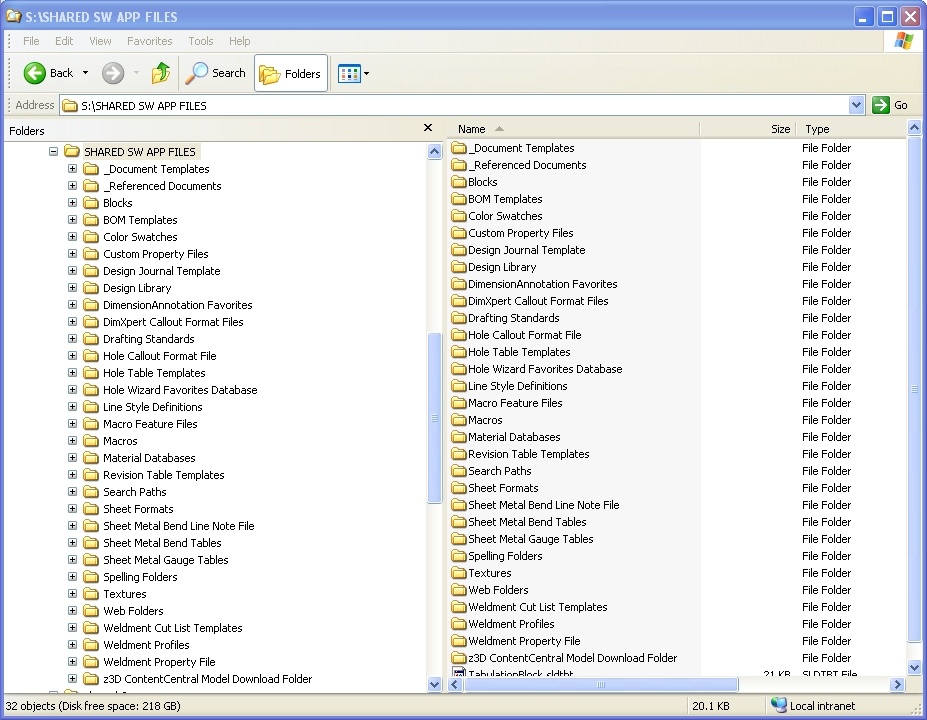The image size is (927, 720).
Task: Open the Back history dropdown arrow
Action: tap(85, 73)
